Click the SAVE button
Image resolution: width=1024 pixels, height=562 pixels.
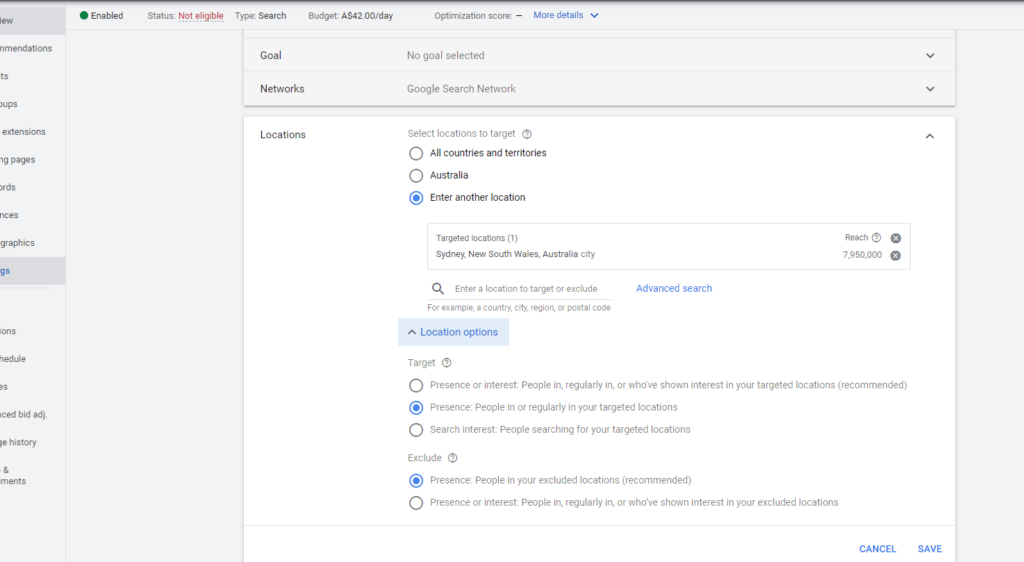(930, 549)
